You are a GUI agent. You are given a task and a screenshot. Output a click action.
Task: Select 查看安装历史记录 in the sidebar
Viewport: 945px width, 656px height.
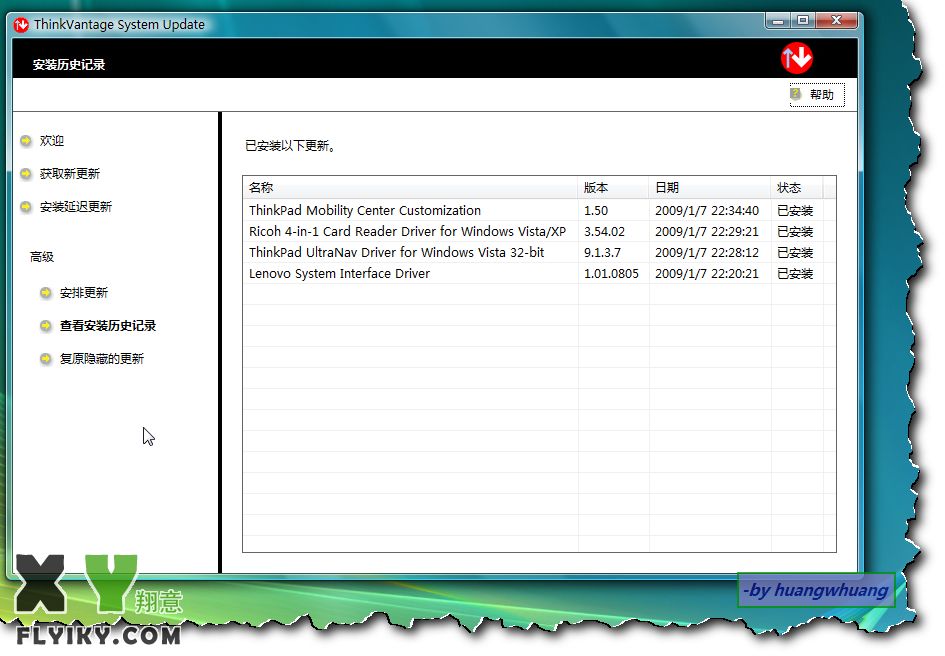pos(108,326)
